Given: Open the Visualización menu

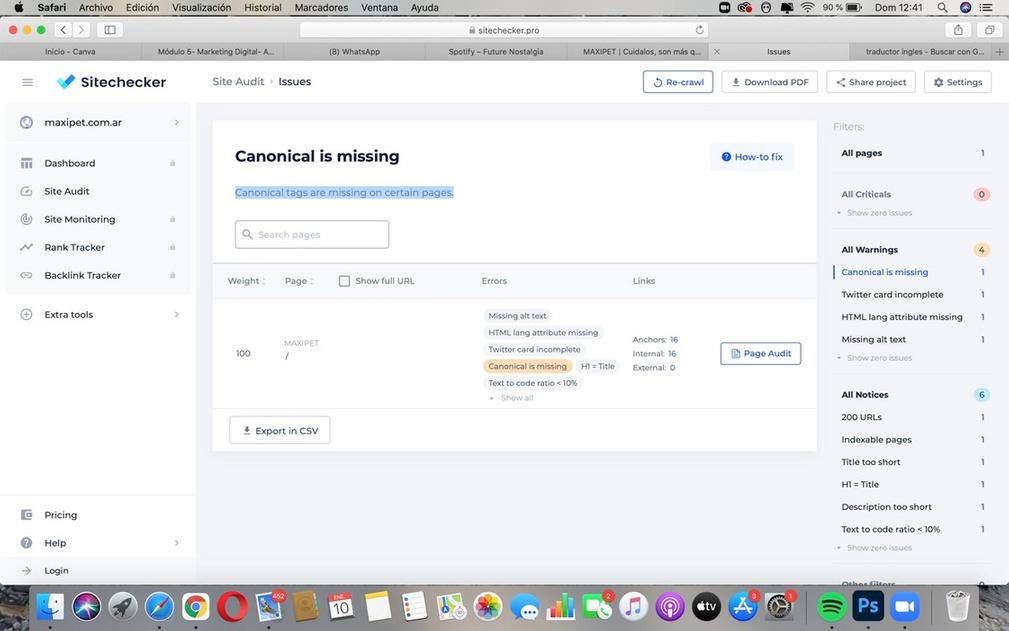Looking at the screenshot, I should [x=201, y=8].
